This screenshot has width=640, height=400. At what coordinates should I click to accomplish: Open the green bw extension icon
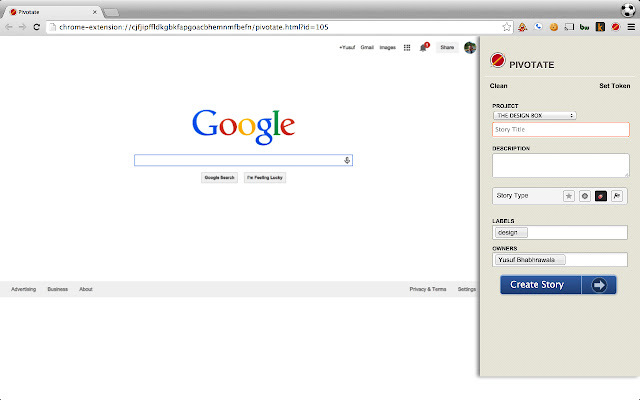(x=584, y=27)
